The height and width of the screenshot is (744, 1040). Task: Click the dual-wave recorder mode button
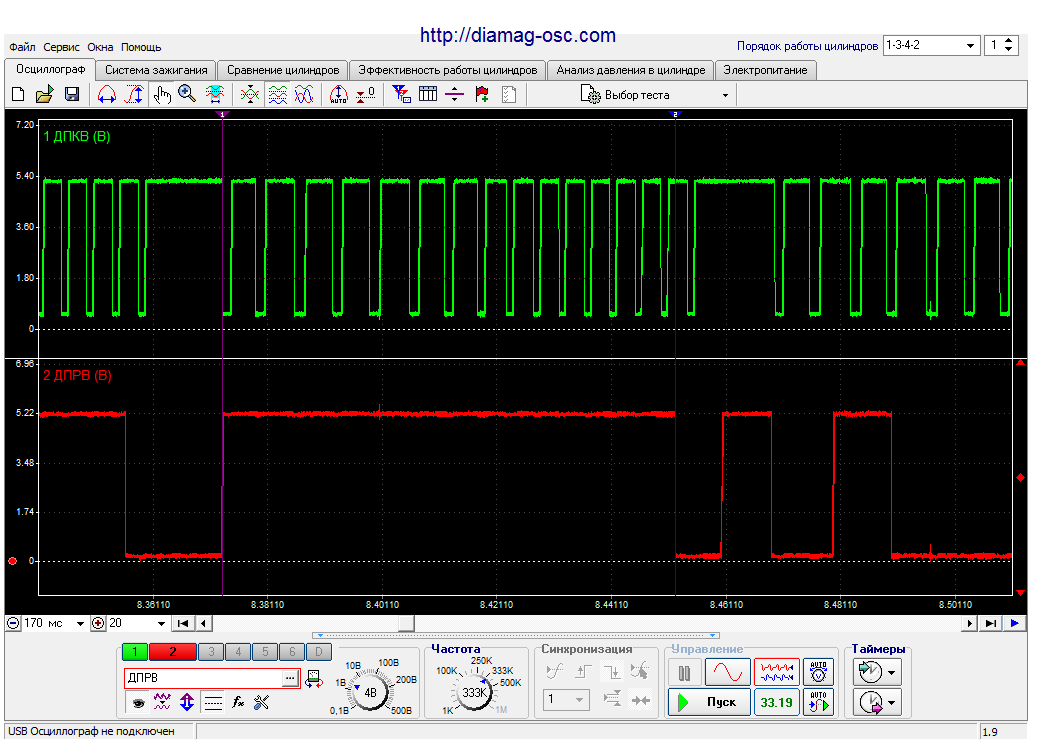(777, 672)
